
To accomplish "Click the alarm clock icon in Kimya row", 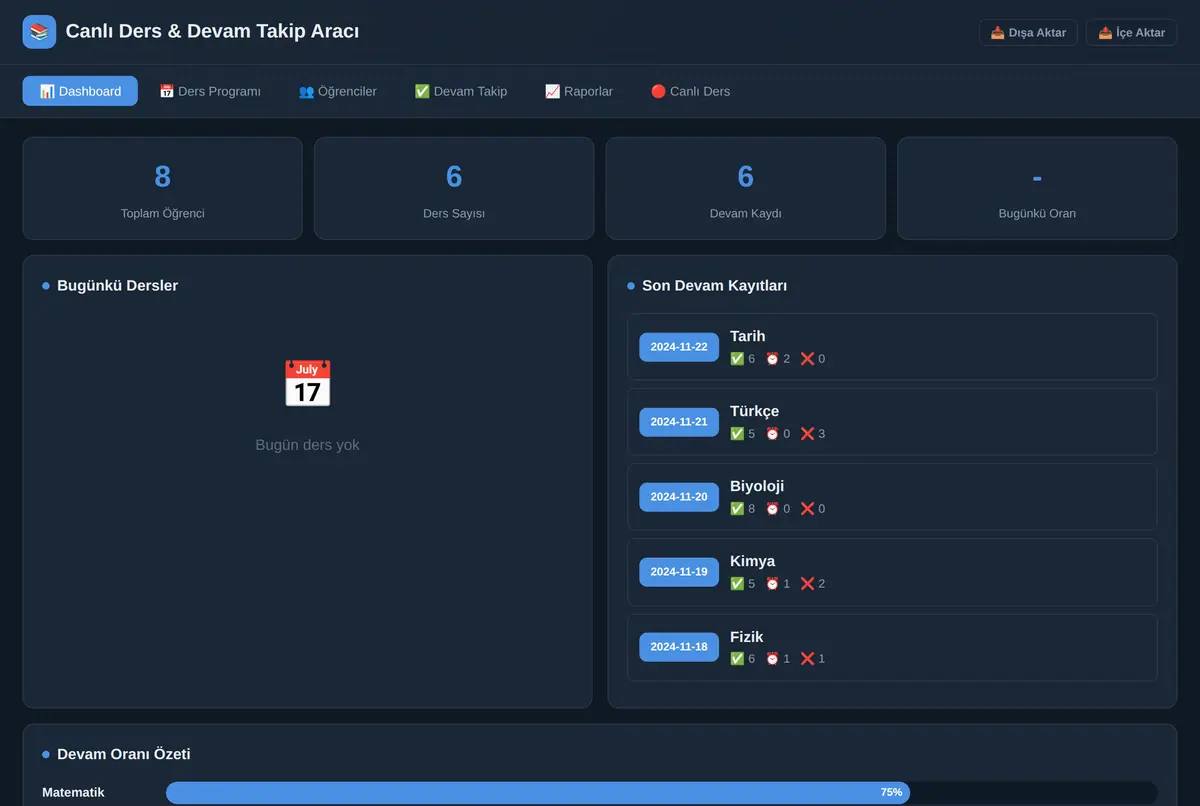I will pos(772,584).
